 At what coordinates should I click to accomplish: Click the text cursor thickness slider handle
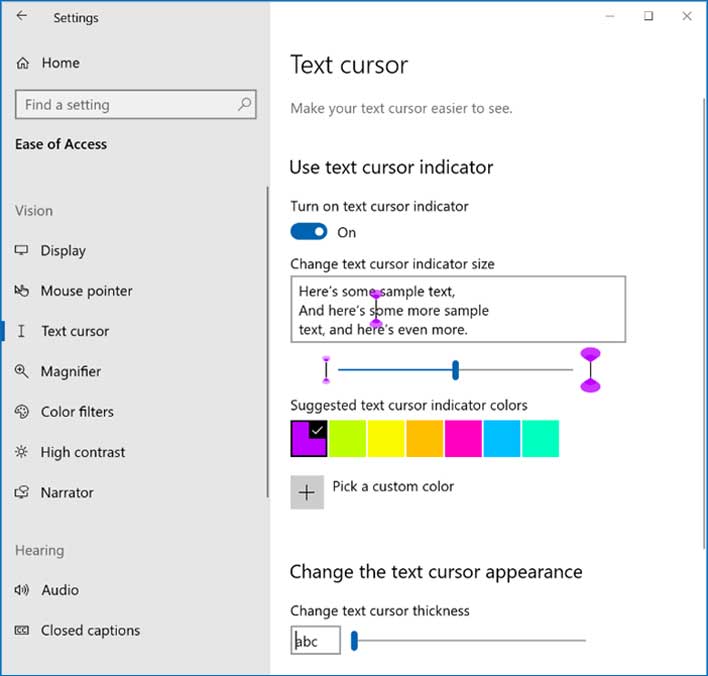click(x=354, y=640)
